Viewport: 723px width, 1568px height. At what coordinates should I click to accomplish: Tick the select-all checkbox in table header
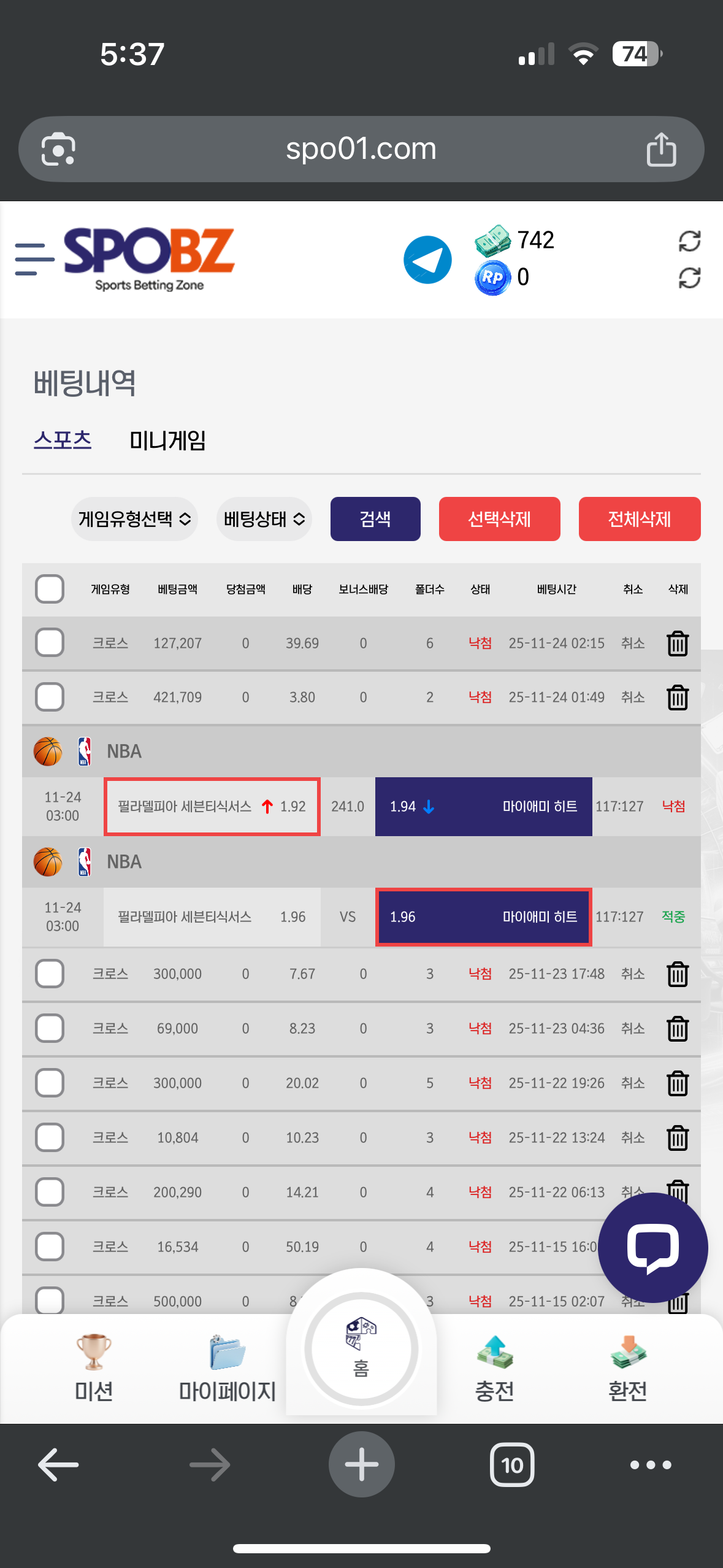coord(50,589)
